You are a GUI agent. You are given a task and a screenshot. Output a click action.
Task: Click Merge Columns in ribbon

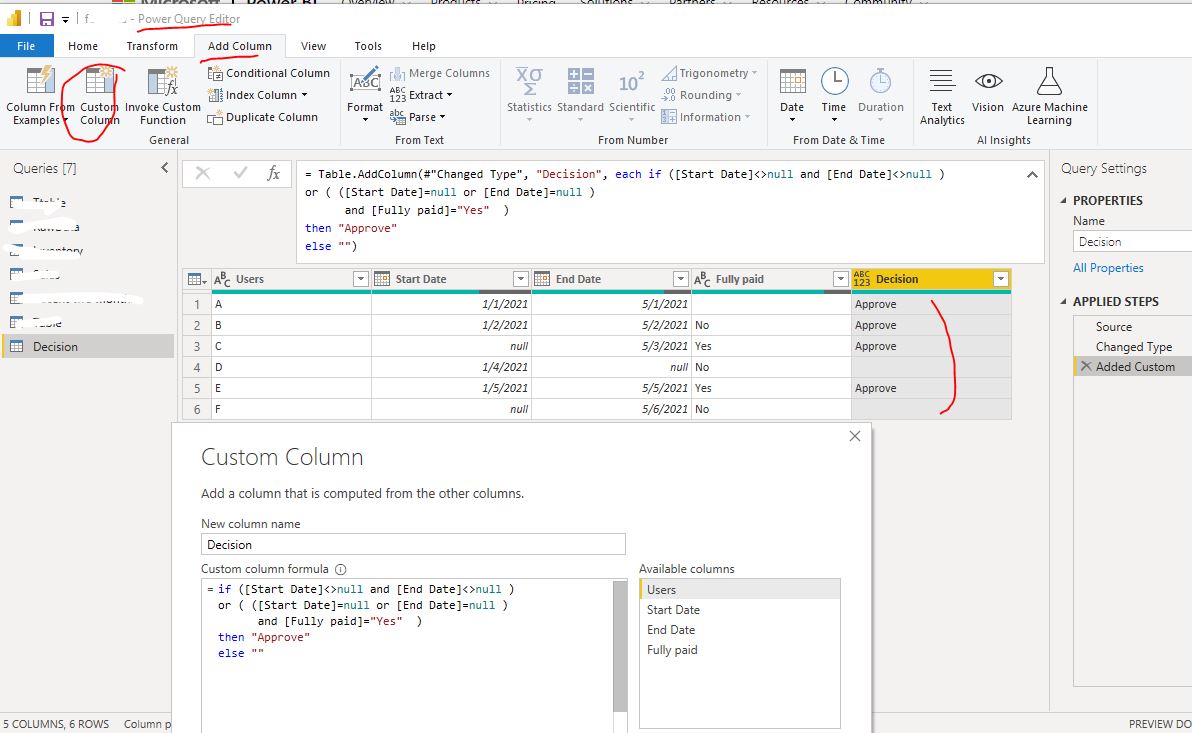440,73
